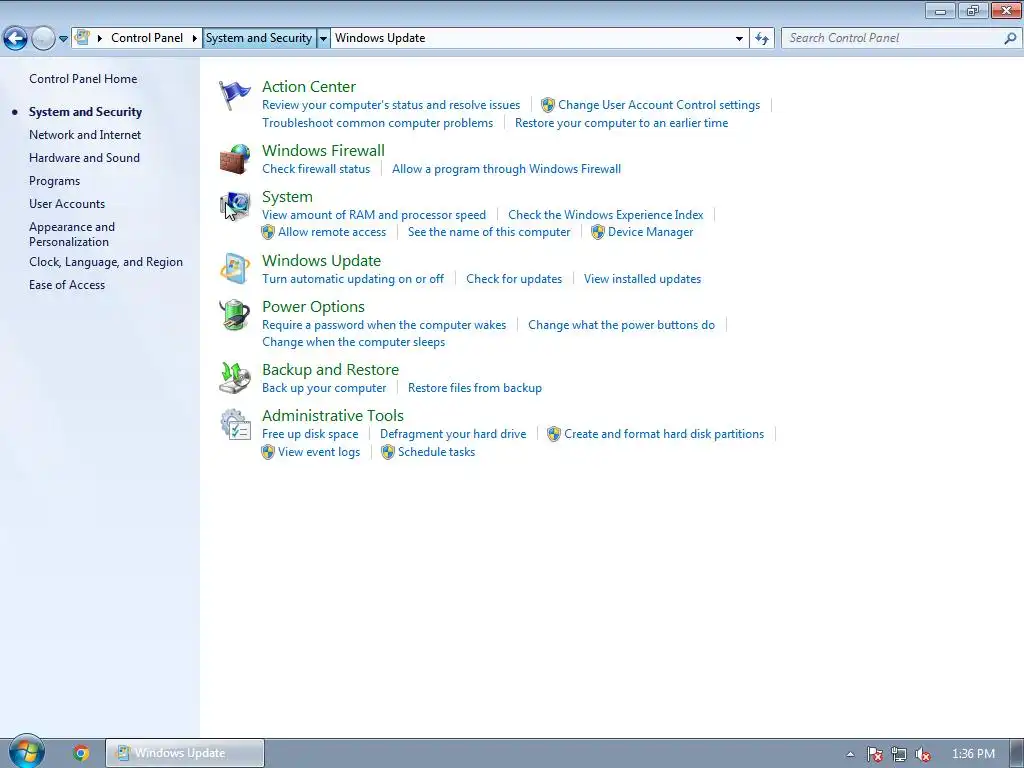Turn automatic updating on or off
Image resolution: width=1024 pixels, height=768 pixels.
point(353,279)
